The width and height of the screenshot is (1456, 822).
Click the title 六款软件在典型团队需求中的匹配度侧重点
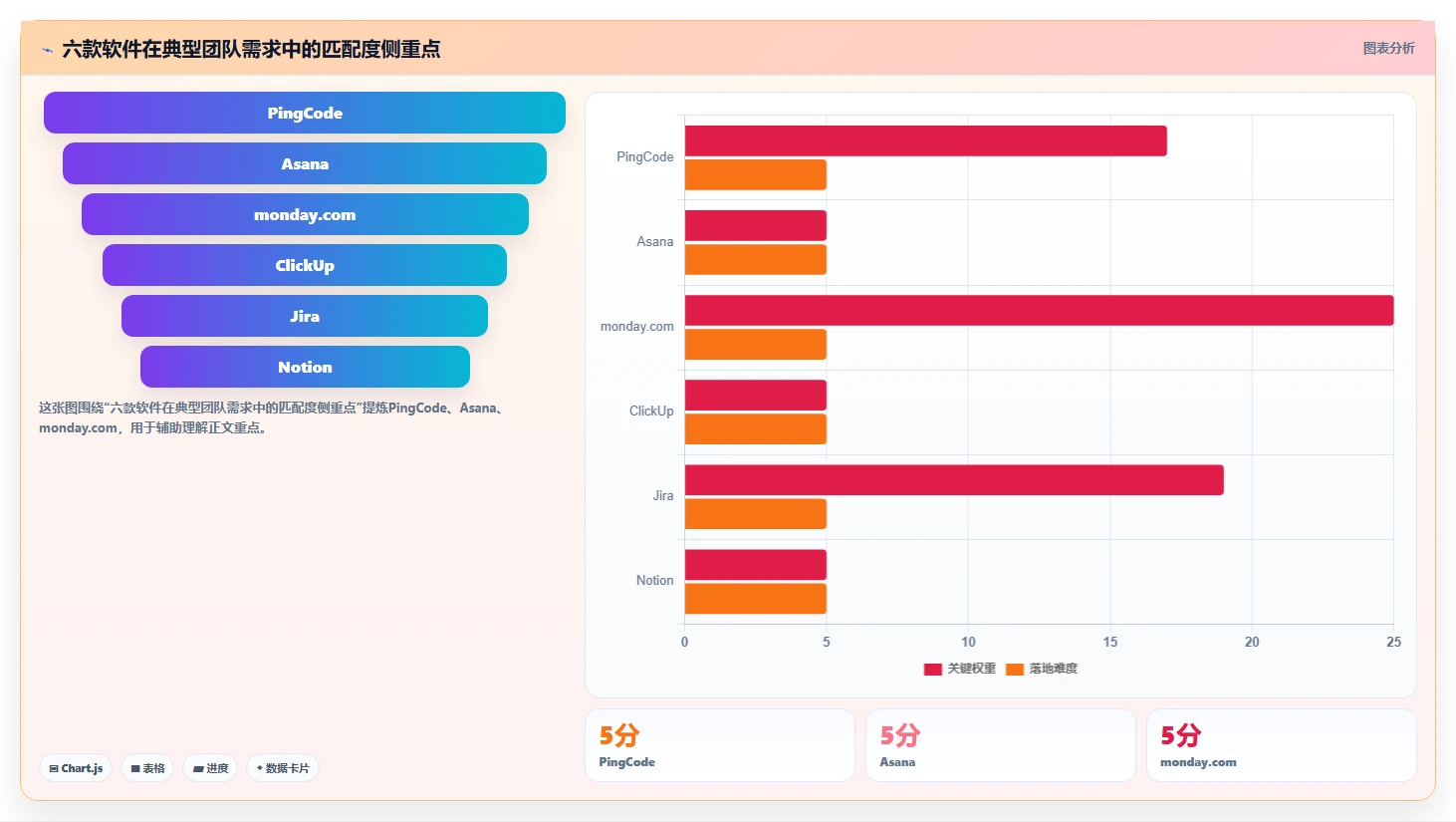point(251,49)
